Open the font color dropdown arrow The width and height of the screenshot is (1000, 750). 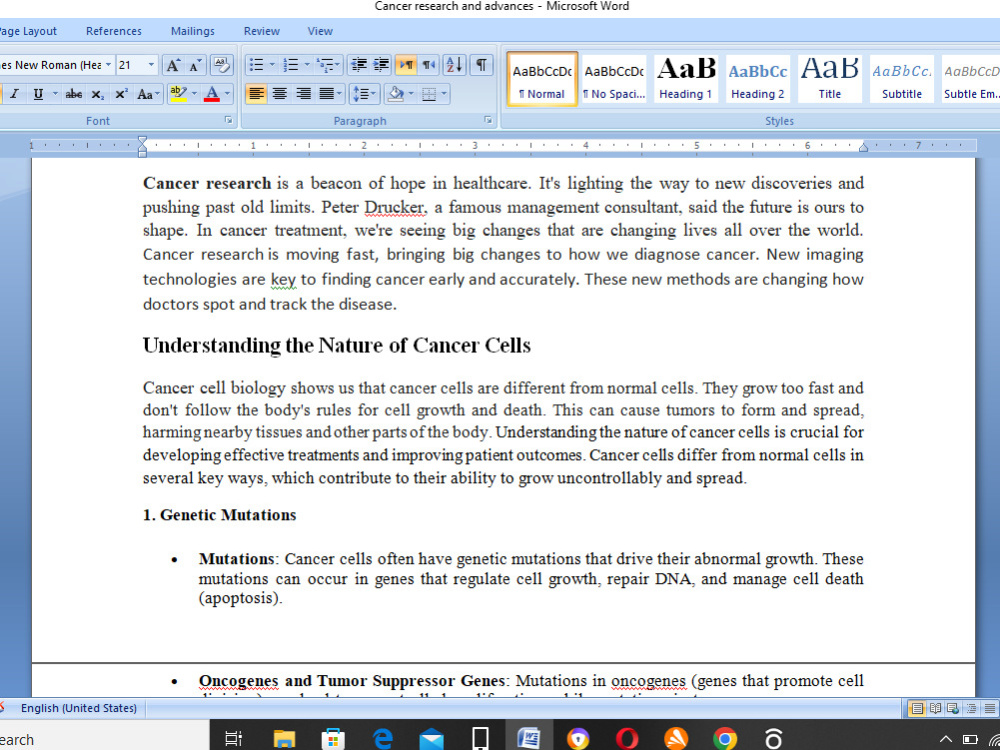pyautogui.click(x=227, y=94)
